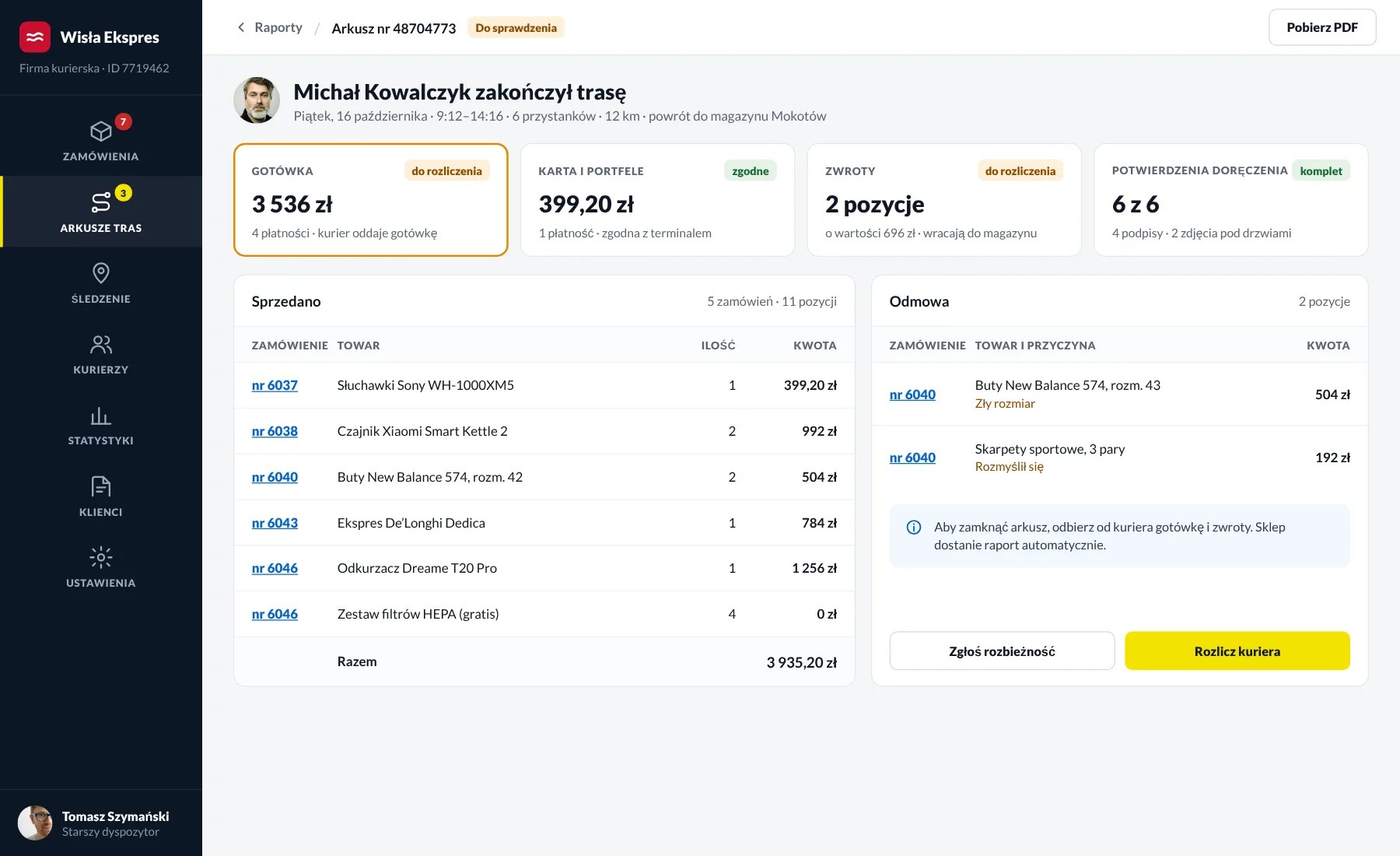
Task: Open nr 6046 link for Zestaw filtrów HEPA
Action: tap(275, 614)
